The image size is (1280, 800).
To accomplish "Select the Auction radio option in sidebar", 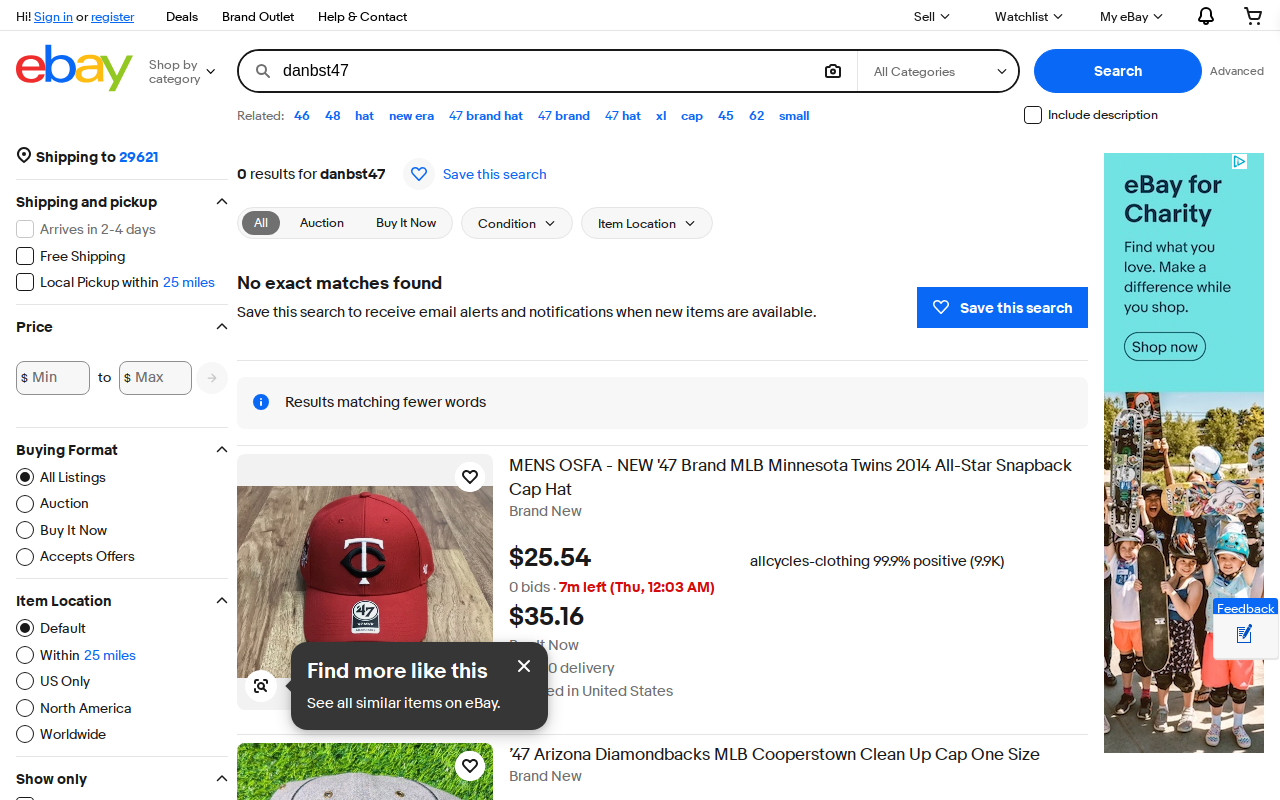I will 25,503.
